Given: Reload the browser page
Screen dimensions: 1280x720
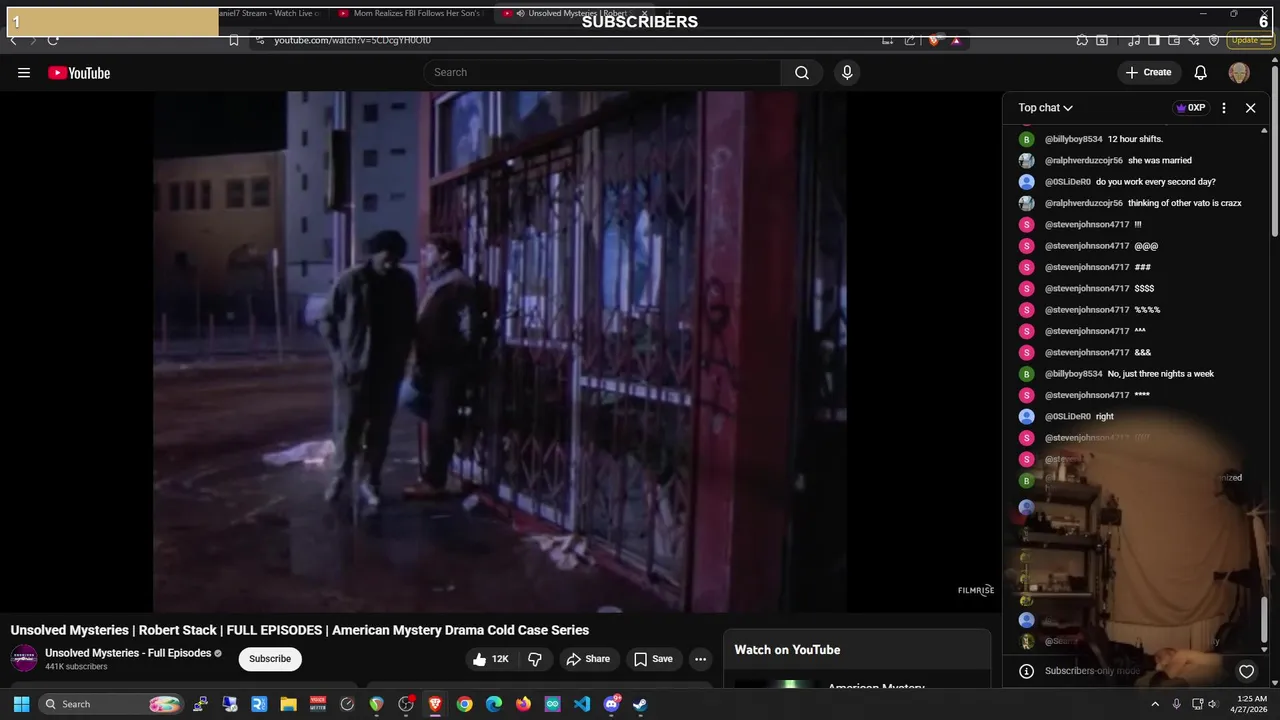Looking at the screenshot, I should coord(53,40).
